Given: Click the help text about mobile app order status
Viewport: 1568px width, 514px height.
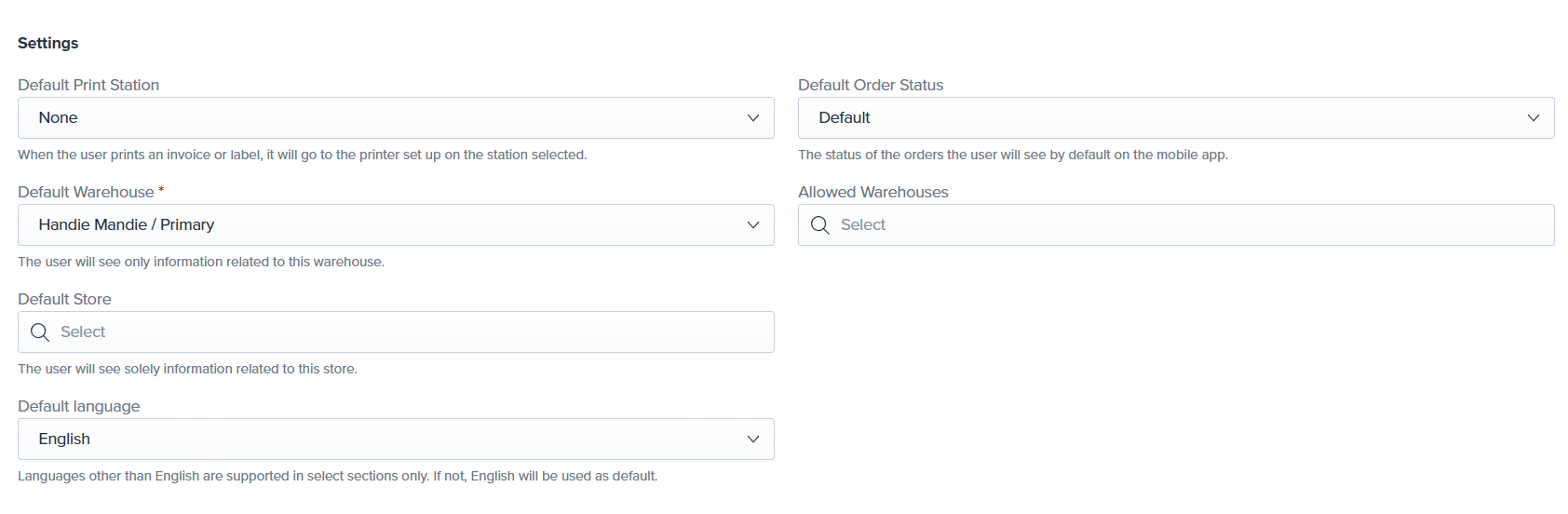Looking at the screenshot, I should tap(1013, 155).
